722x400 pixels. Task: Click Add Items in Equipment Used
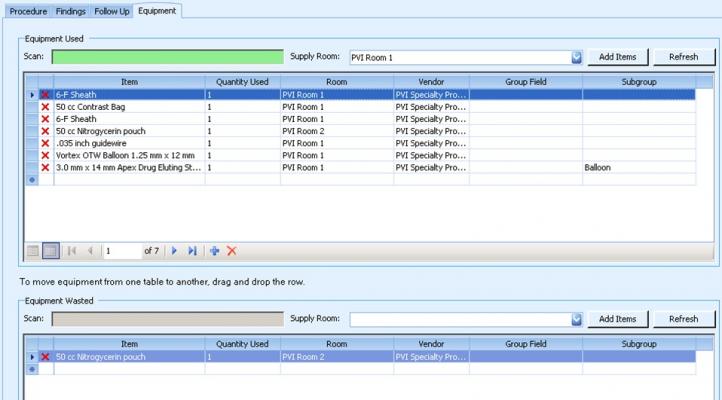pyautogui.click(x=618, y=57)
